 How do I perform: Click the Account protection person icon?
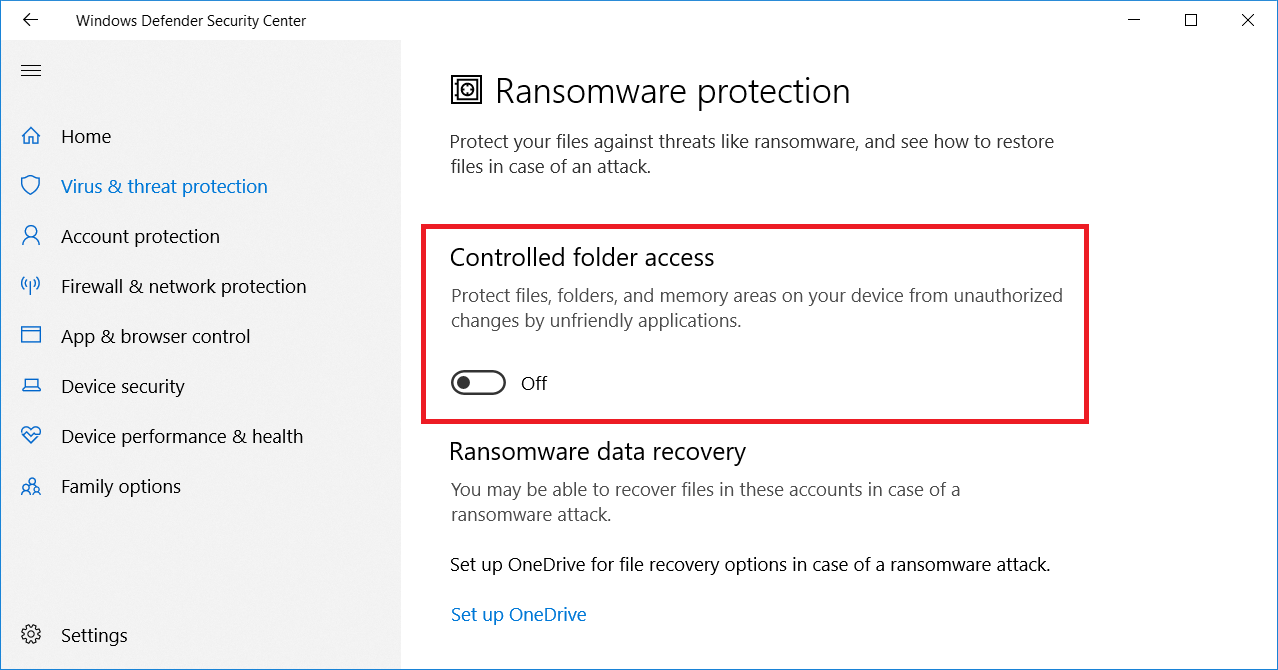point(31,236)
